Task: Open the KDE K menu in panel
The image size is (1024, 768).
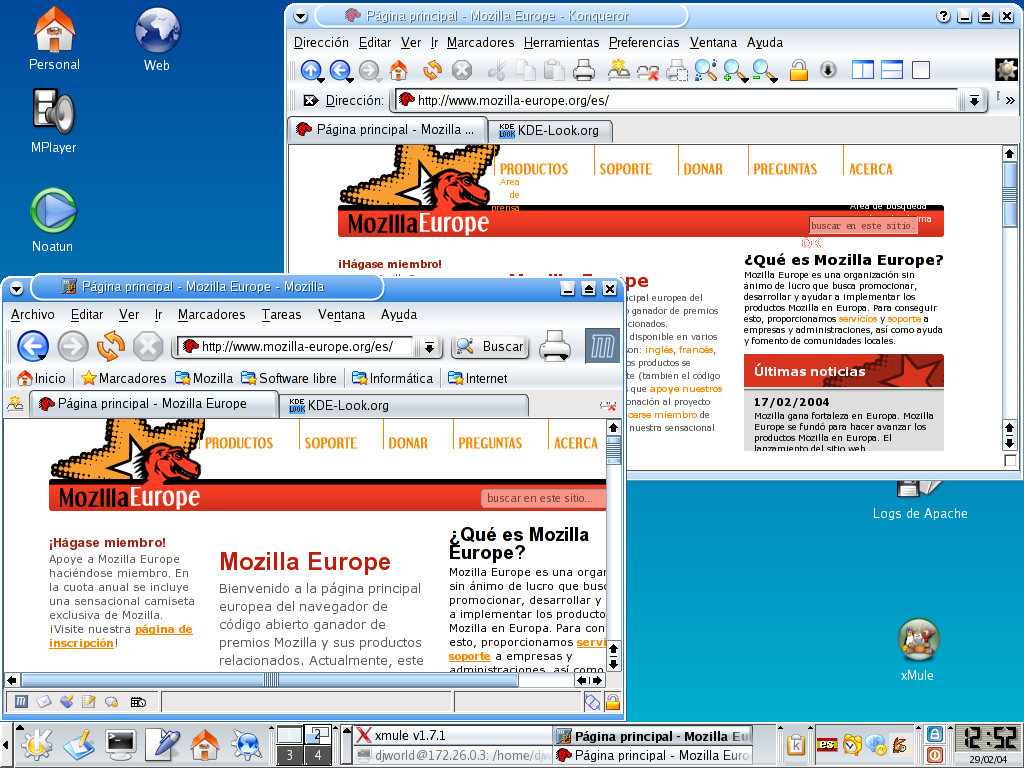Action: coord(37,745)
